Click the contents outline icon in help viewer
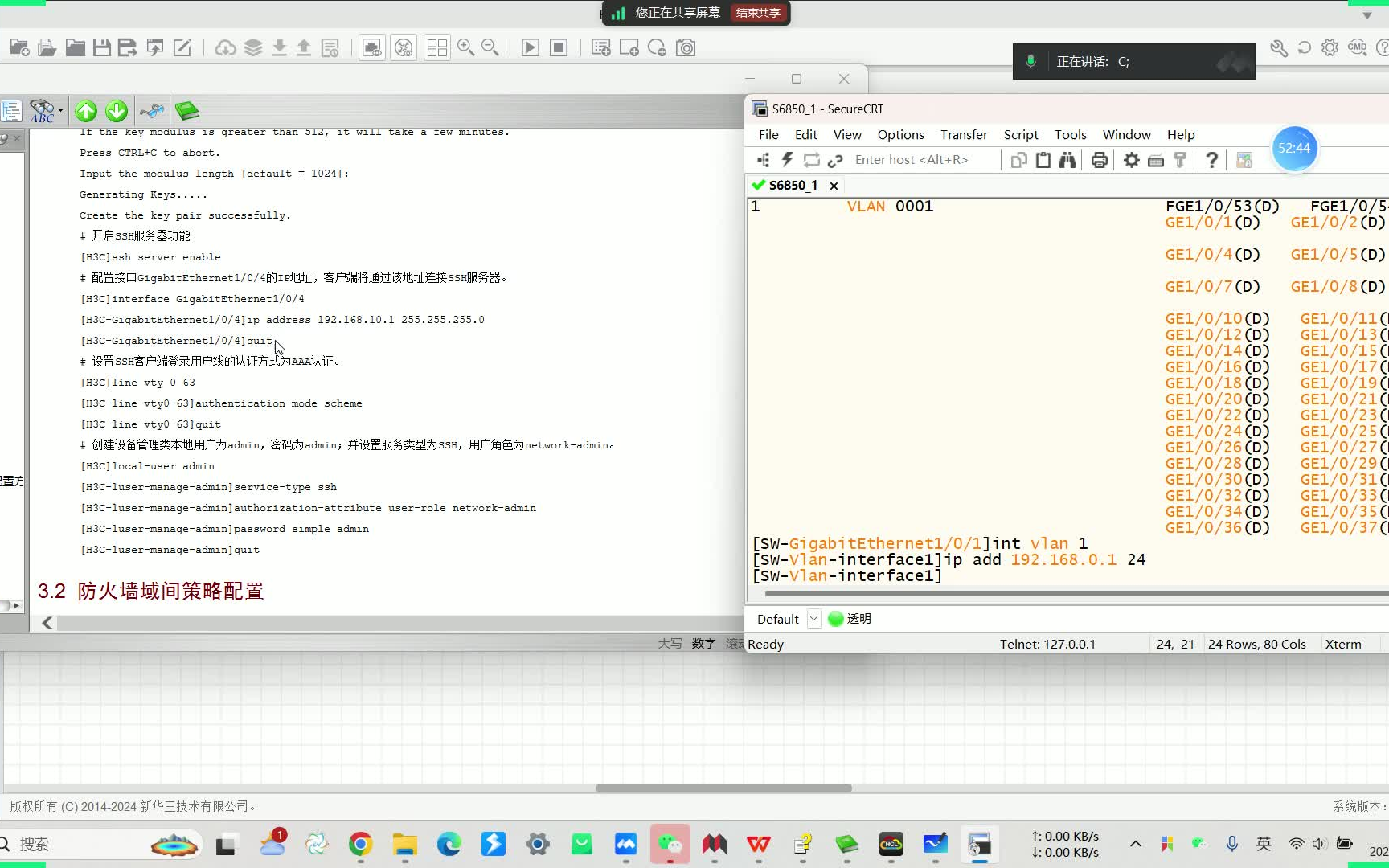Viewport: 1389px width, 868px height. [11, 111]
